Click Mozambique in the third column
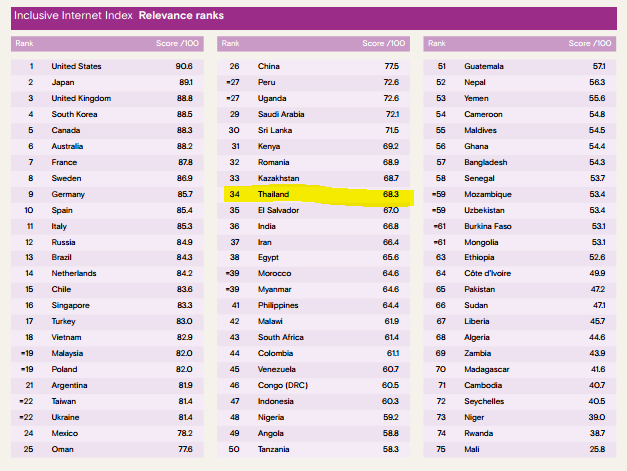This screenshot has height=471, width=627. (x=488, y=194)
